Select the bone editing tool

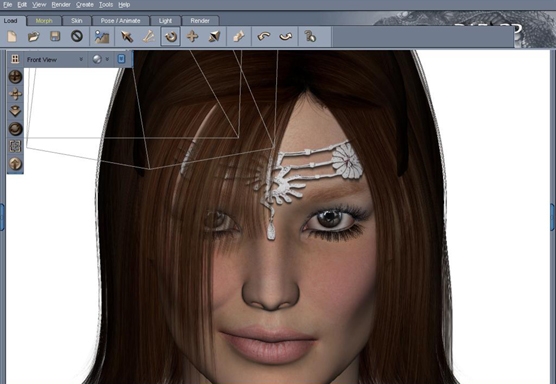pyautogui.click(x=149, y=36)
